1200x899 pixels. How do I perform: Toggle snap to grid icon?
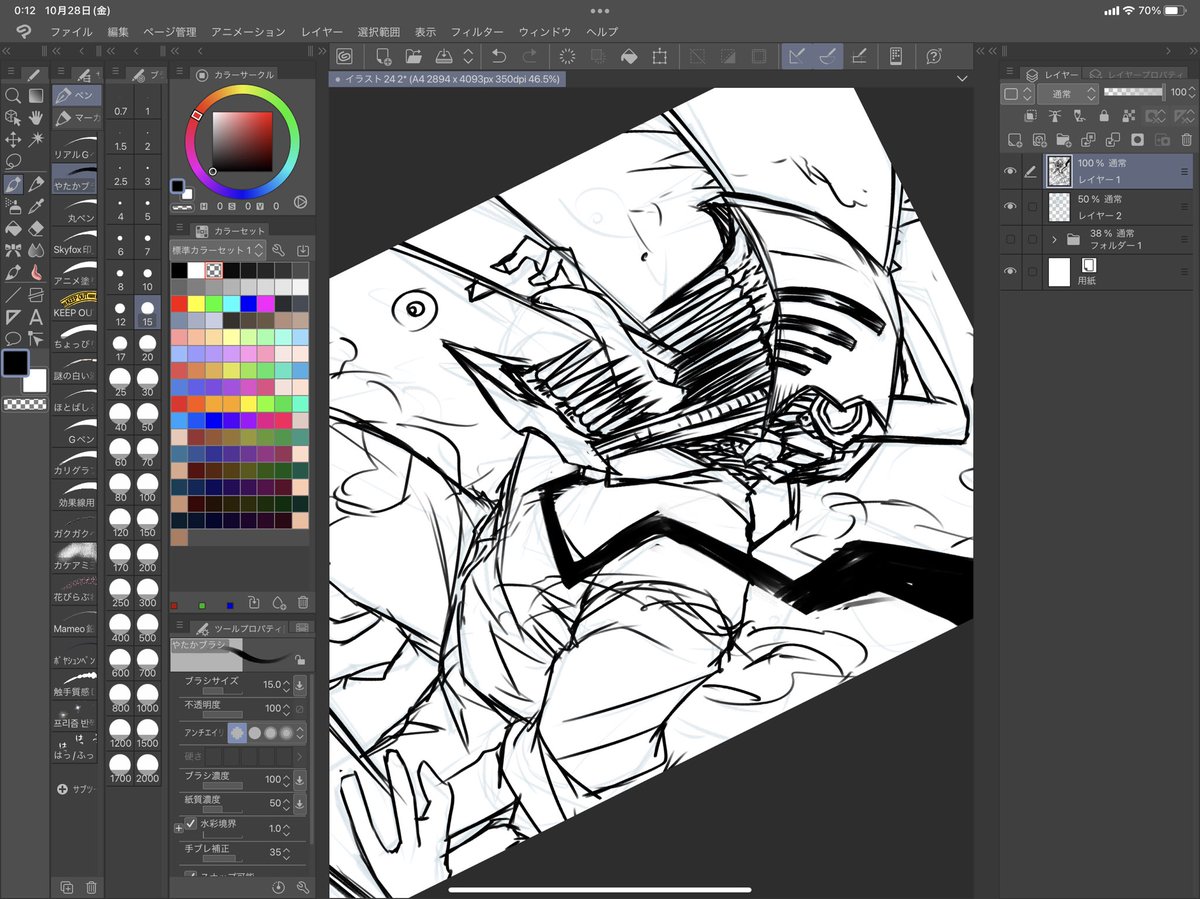(x=859, y=57)
